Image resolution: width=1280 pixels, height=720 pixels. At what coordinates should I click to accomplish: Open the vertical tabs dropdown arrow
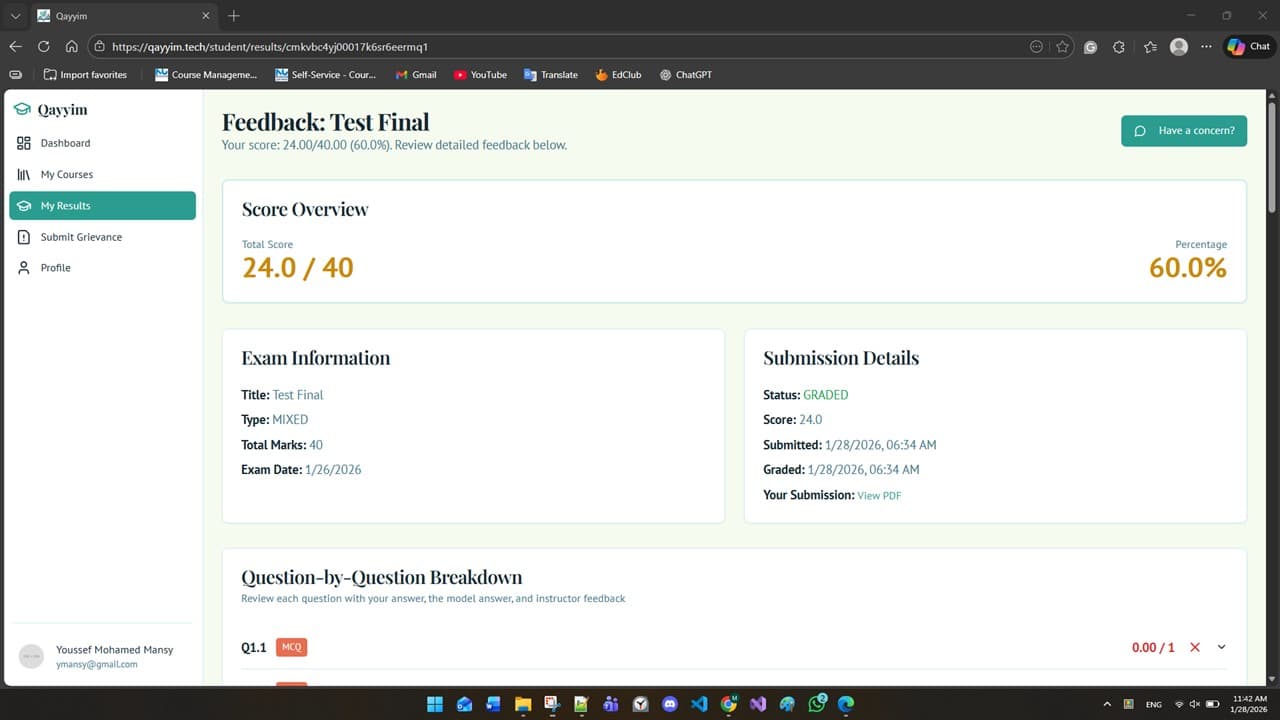(14, 15)
